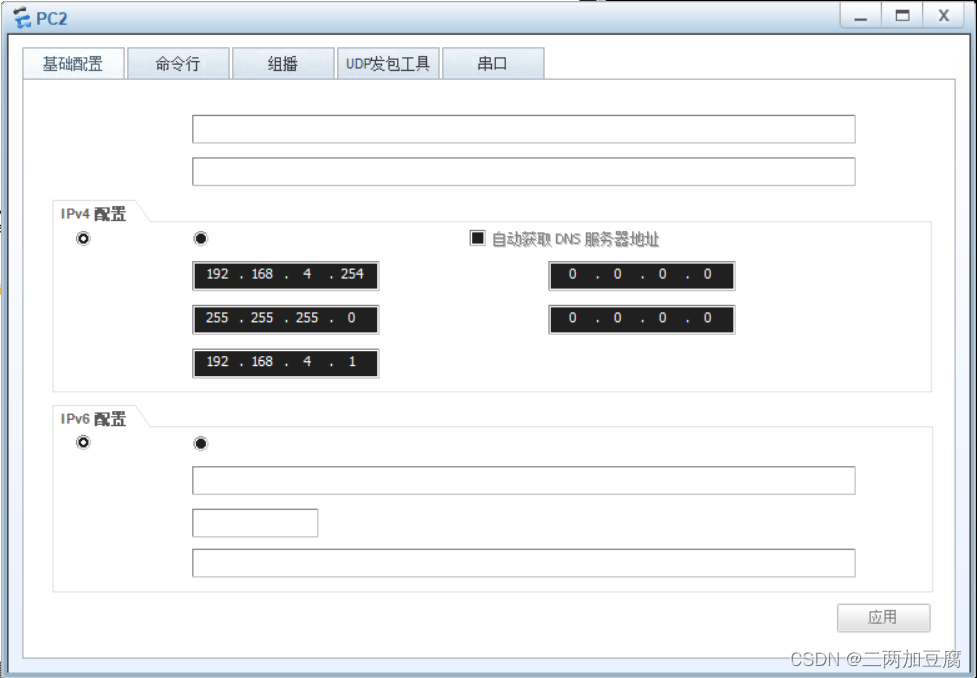Select the static radio button under IPv6 配置

[x=84, y=442]
